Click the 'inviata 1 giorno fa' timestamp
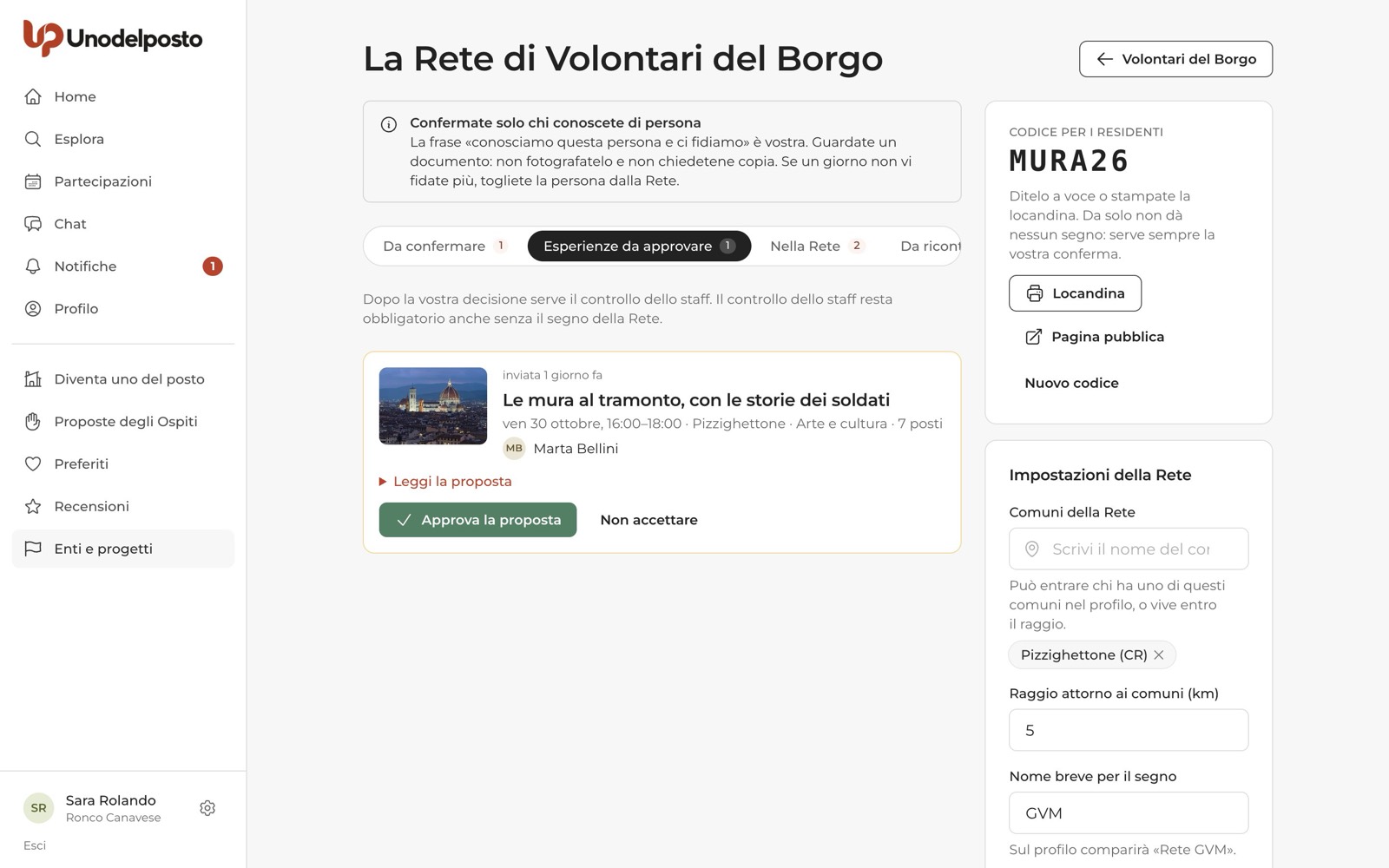The image size is (1389, 868). coord(552,375)
